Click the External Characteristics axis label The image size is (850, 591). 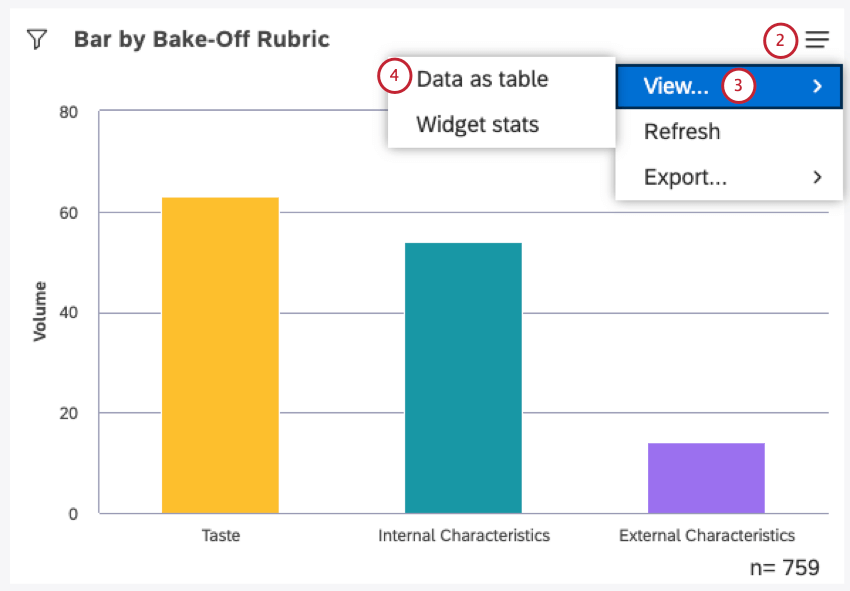[x=707, y=535]
